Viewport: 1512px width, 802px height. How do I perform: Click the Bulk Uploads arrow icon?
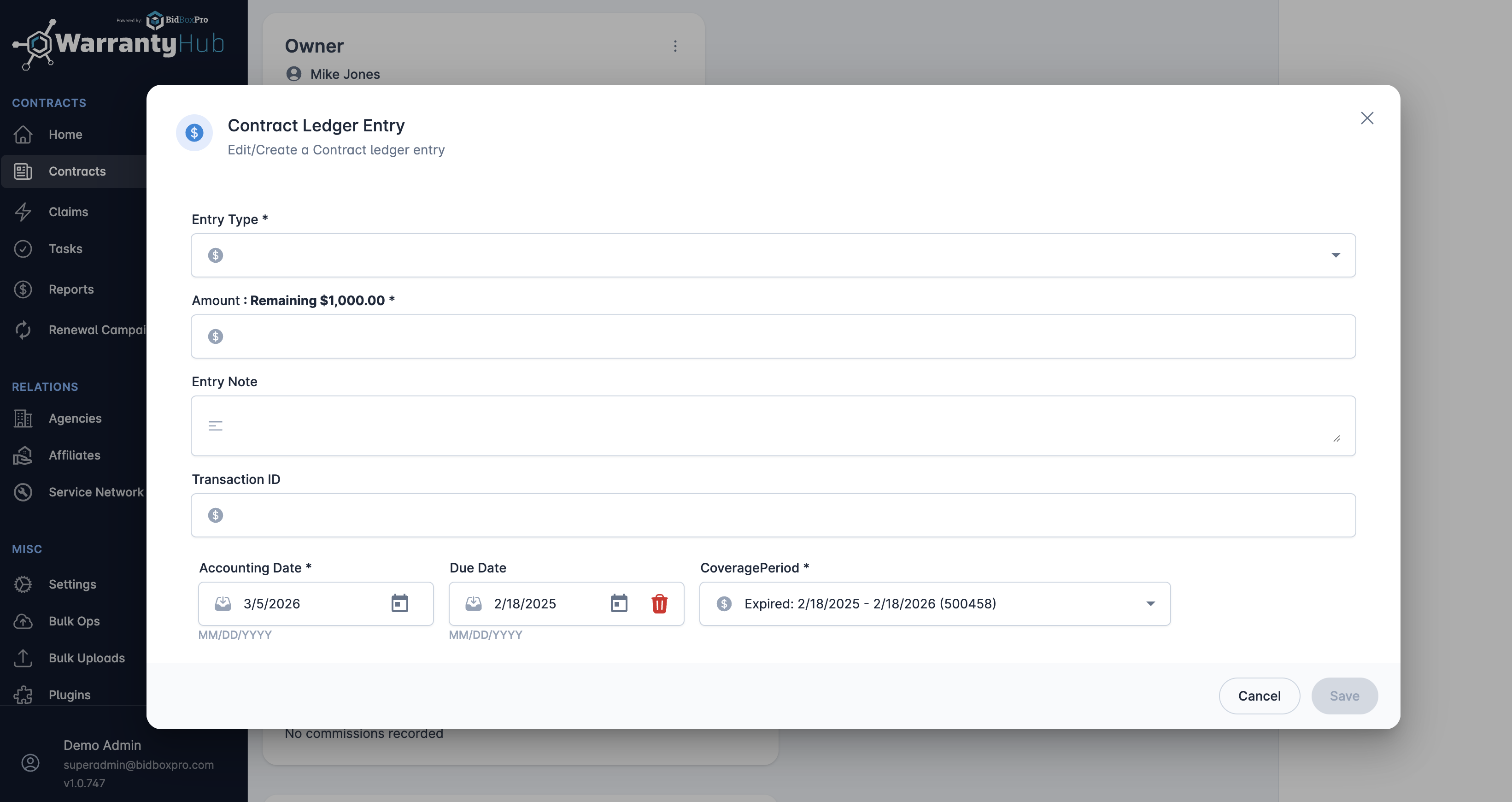23,658
